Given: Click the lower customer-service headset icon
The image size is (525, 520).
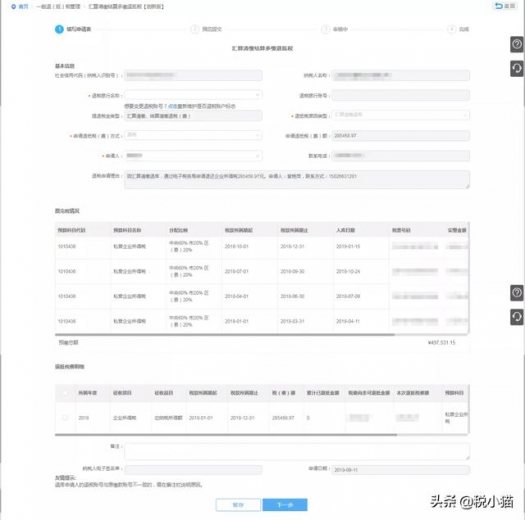Looking at the screenshot, I should click(x=517, y=317).
